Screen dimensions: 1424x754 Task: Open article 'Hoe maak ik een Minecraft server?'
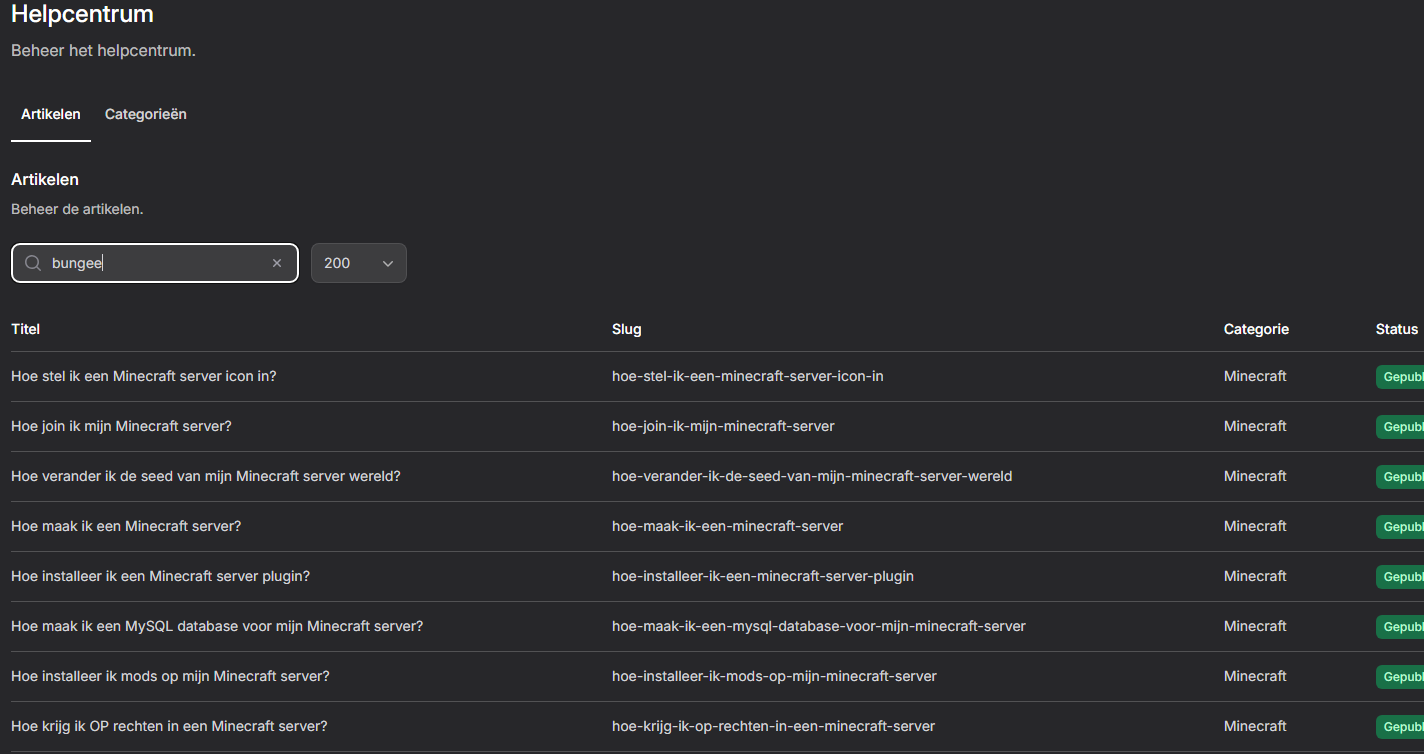pos(126,526)
